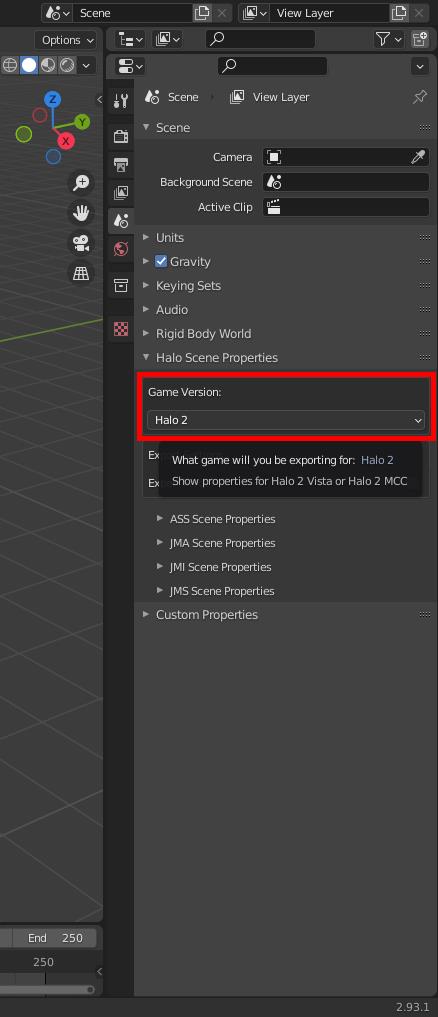438x1017 pixels.
Task: Open the viewport Options menu
Action: pyautogui.click(x=66, y=40)
